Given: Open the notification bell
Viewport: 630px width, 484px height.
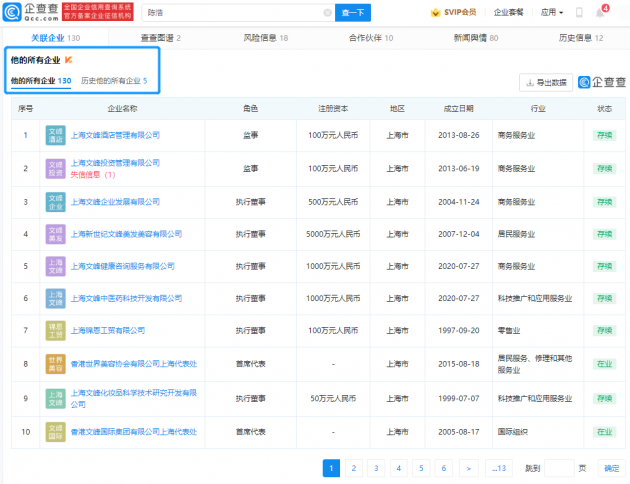Looking at the screenshot, I should (601, 12).
